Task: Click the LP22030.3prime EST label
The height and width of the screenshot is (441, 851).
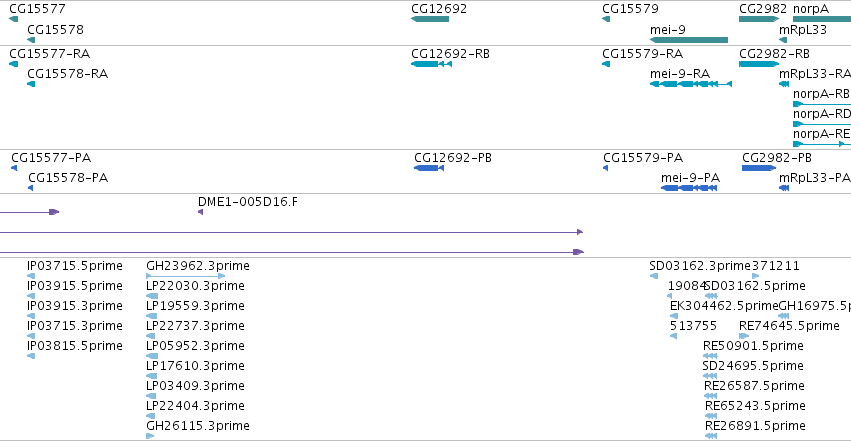Action: coord(195,286)
